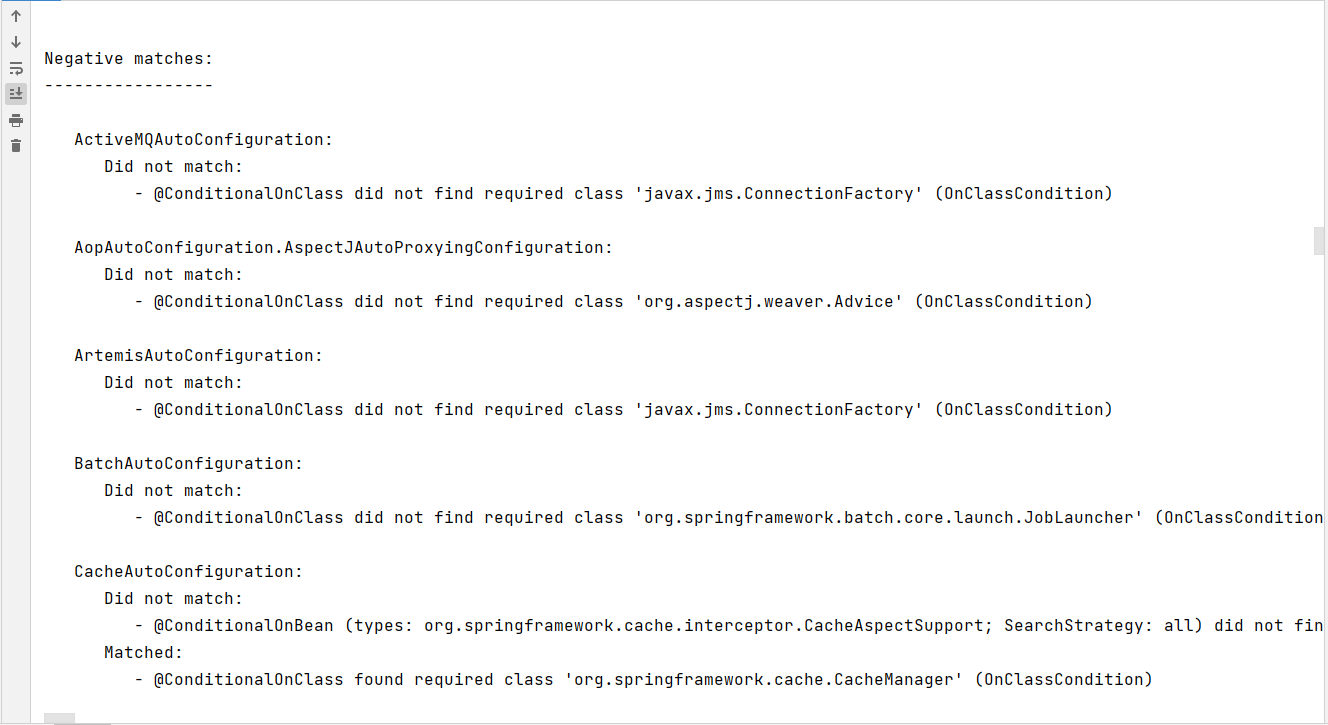Click the ArtemisAutoConfiguration line
The width and height of the screenshot is (1328, 725).
(x=198, y=356)
